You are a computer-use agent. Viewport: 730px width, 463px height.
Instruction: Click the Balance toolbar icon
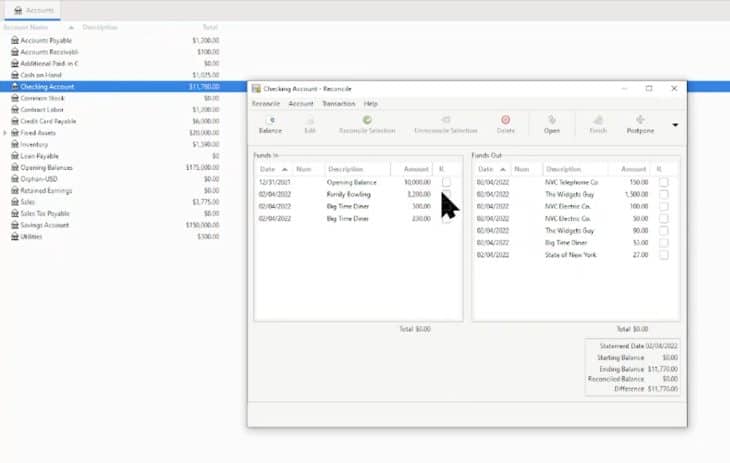[x=270, y=124]
